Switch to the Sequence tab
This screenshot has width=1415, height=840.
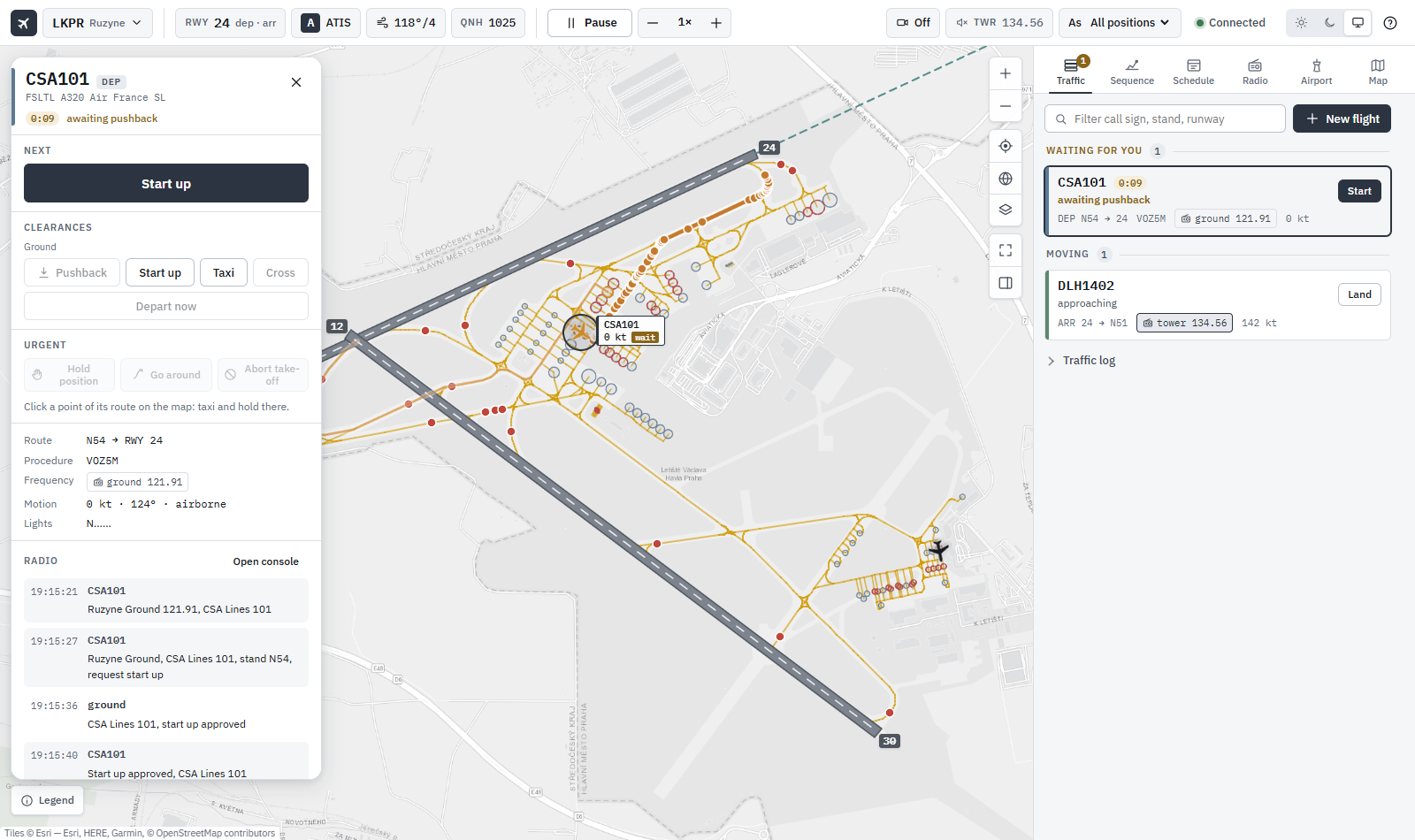click(1132, 72)
